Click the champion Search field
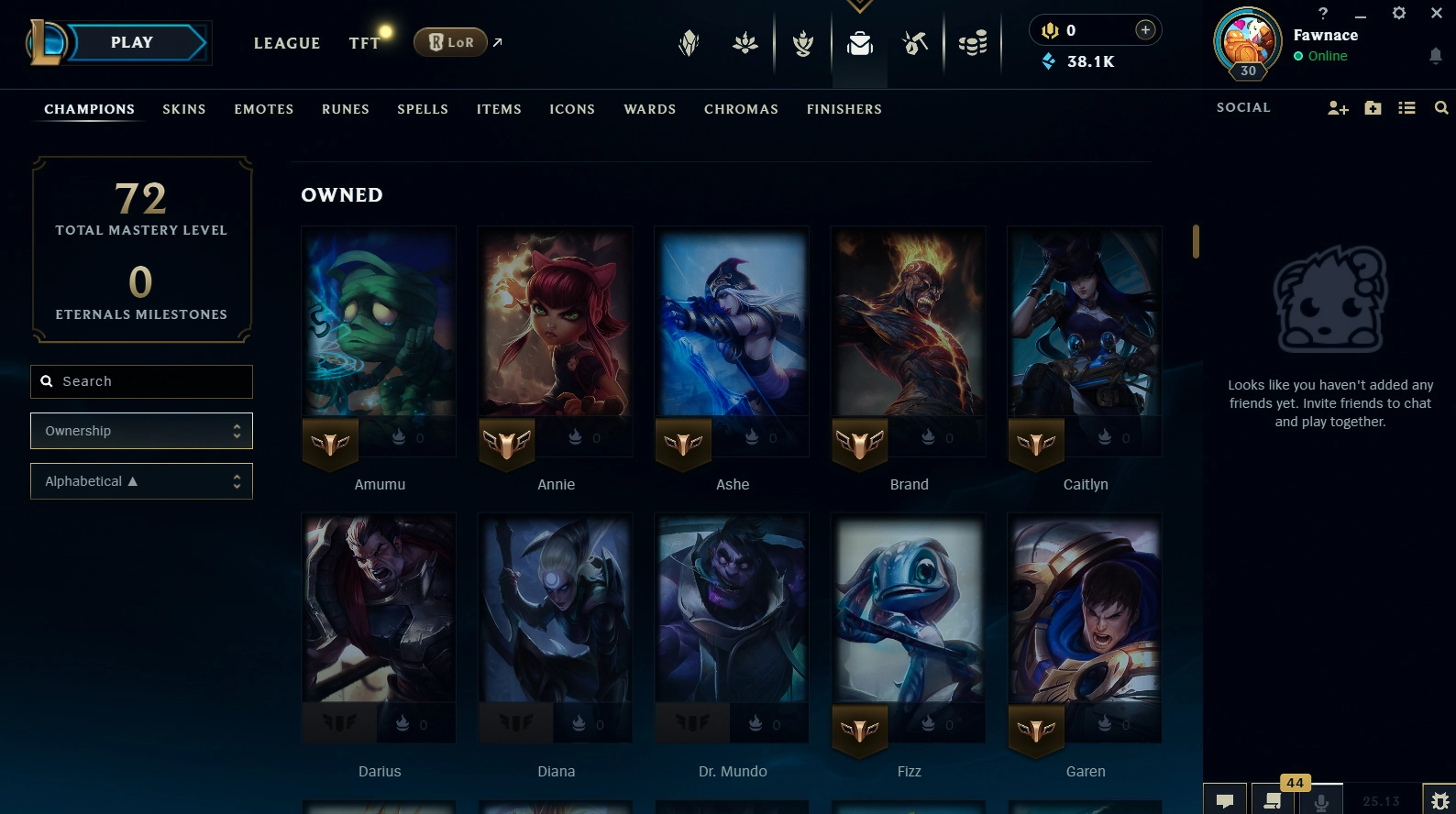 pyautogui.click(x=141, y=381)
